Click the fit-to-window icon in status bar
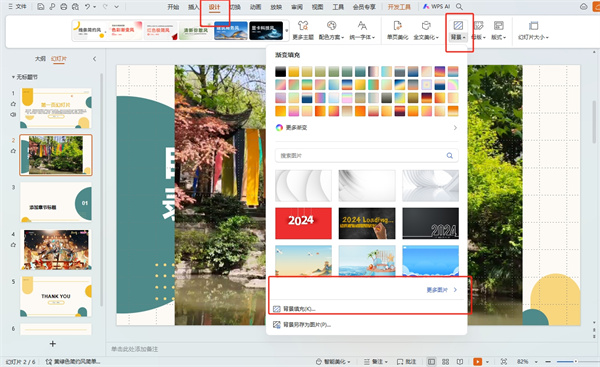Screen dimensions: 600x367 click(504, 362)
